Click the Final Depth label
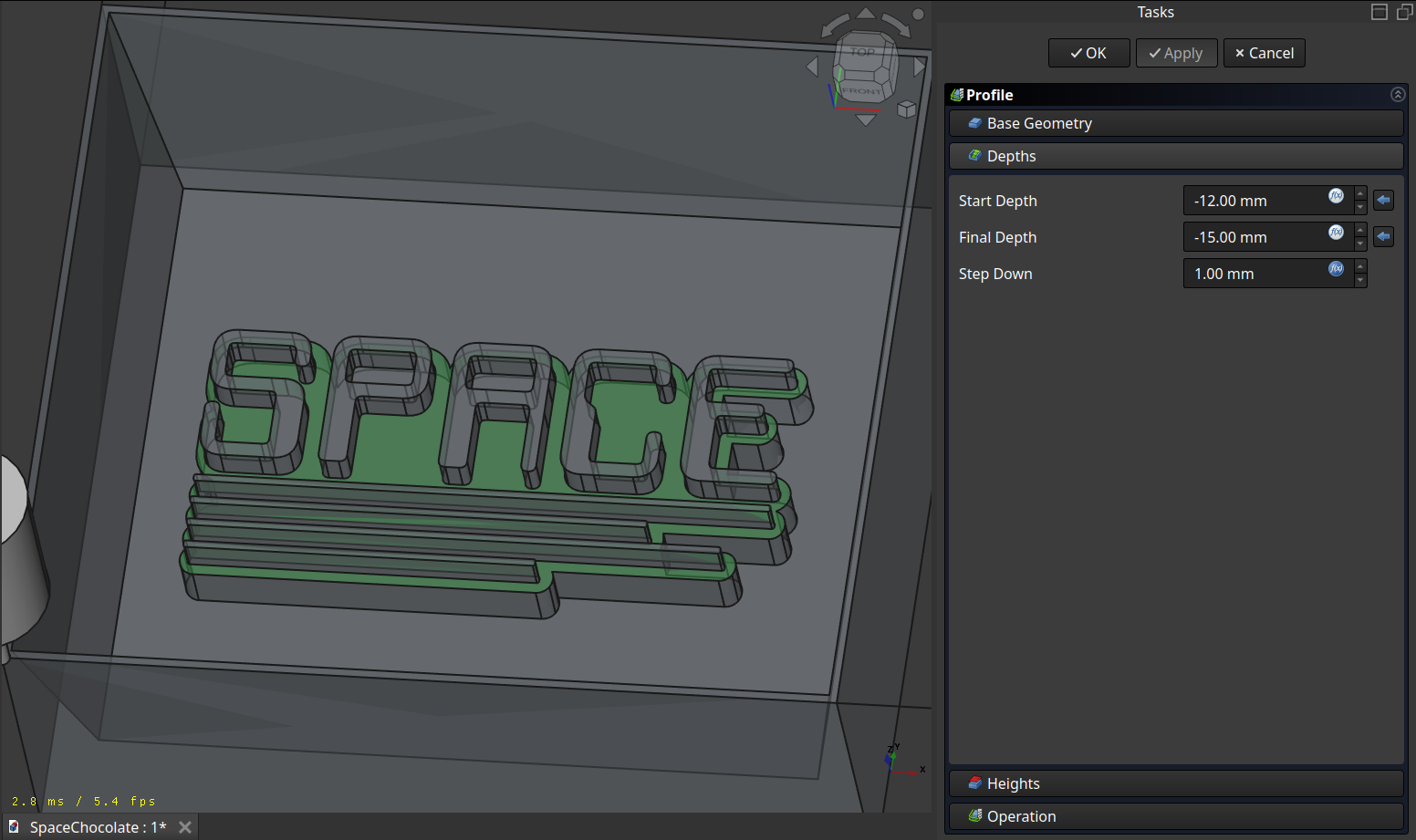Screen dimensions: 1416x840 [997, 237]
